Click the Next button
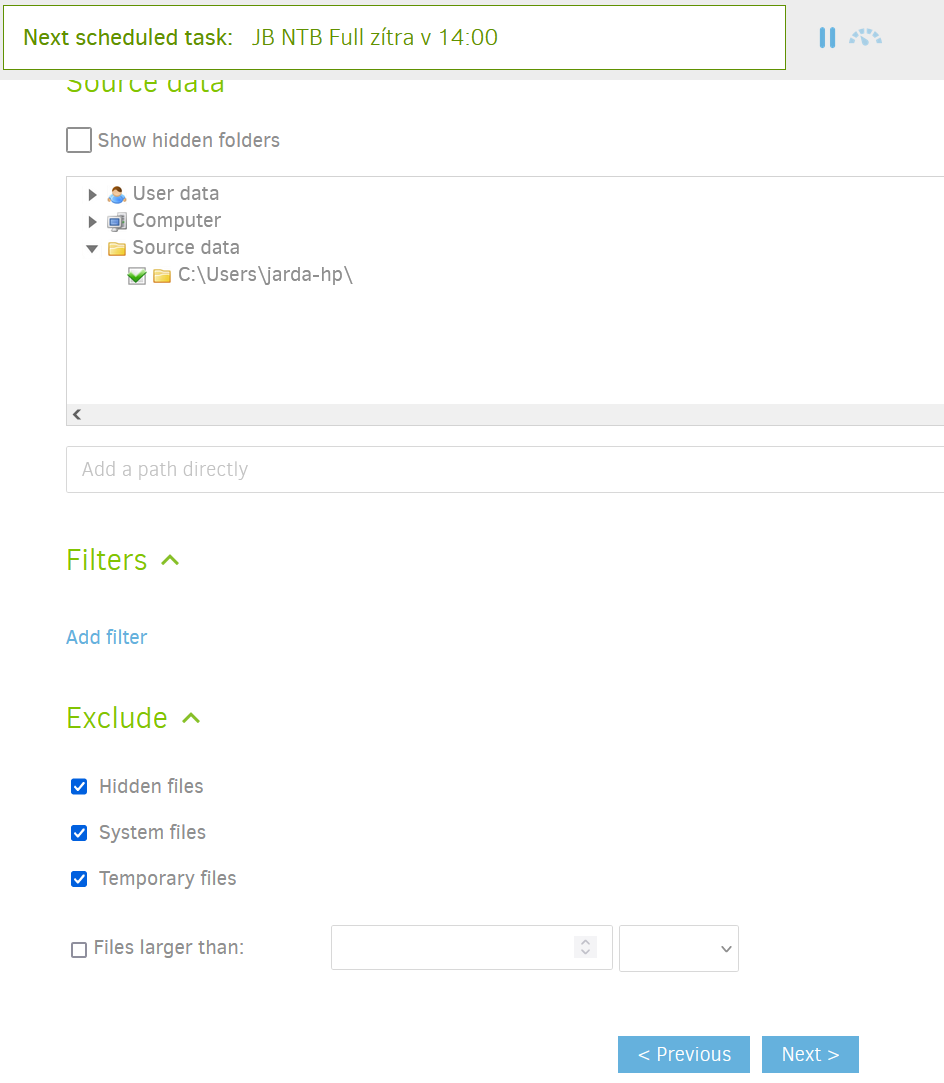Screen dimensions: 944x1083 click(810, 1054)
